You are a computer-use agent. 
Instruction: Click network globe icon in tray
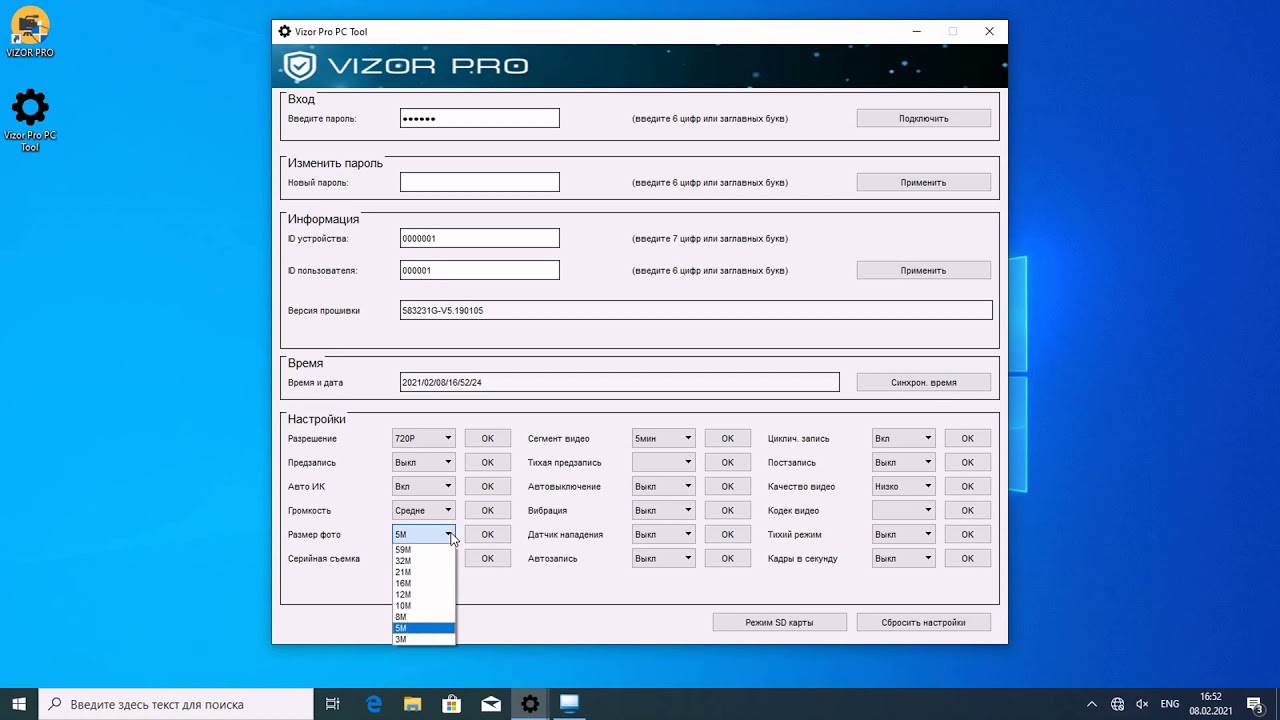1118,704
